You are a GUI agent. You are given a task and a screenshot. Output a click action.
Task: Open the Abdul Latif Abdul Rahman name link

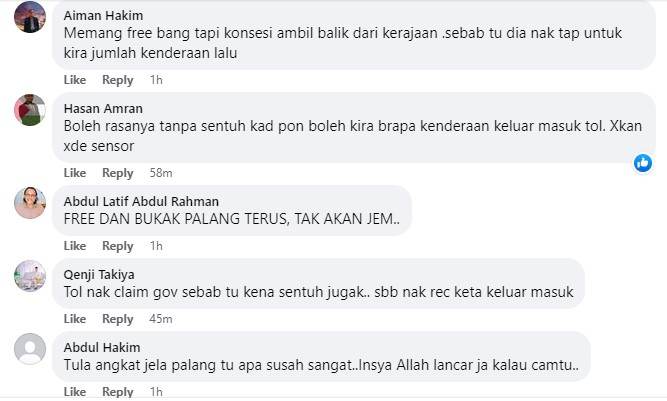tap(141, 202)
